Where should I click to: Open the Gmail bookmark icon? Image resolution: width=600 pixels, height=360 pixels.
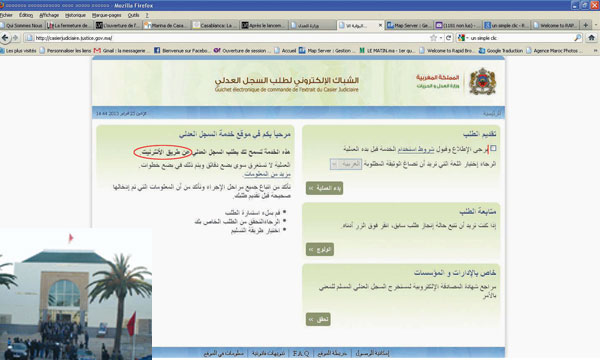pos(97,50)
